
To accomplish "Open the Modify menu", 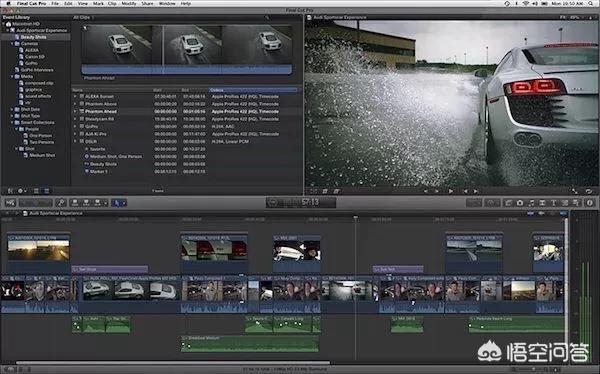I will (129, 3).
